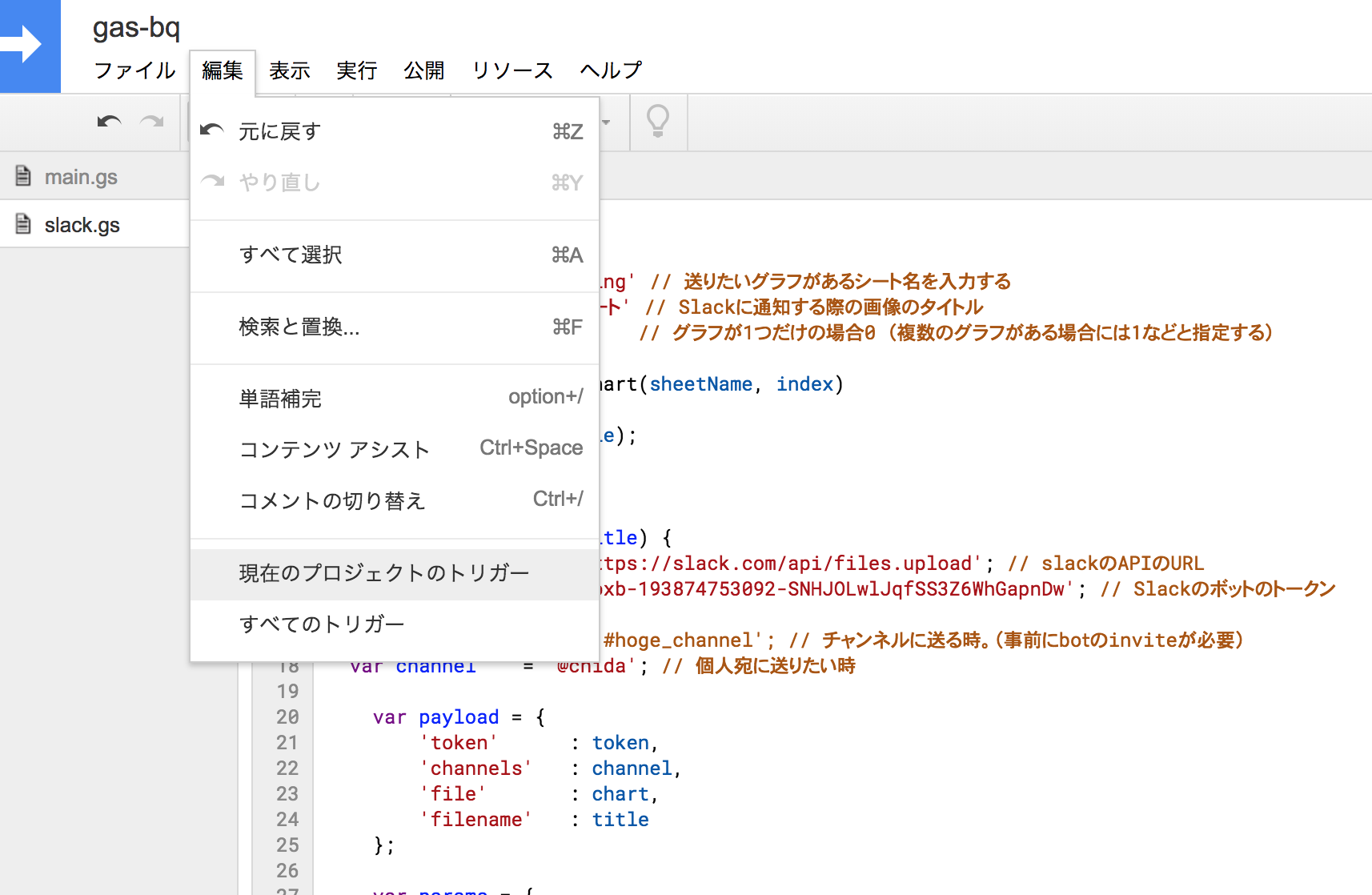
Task: Select コンテンツ アシスト menu entry
Action: [x=395, y=449]
